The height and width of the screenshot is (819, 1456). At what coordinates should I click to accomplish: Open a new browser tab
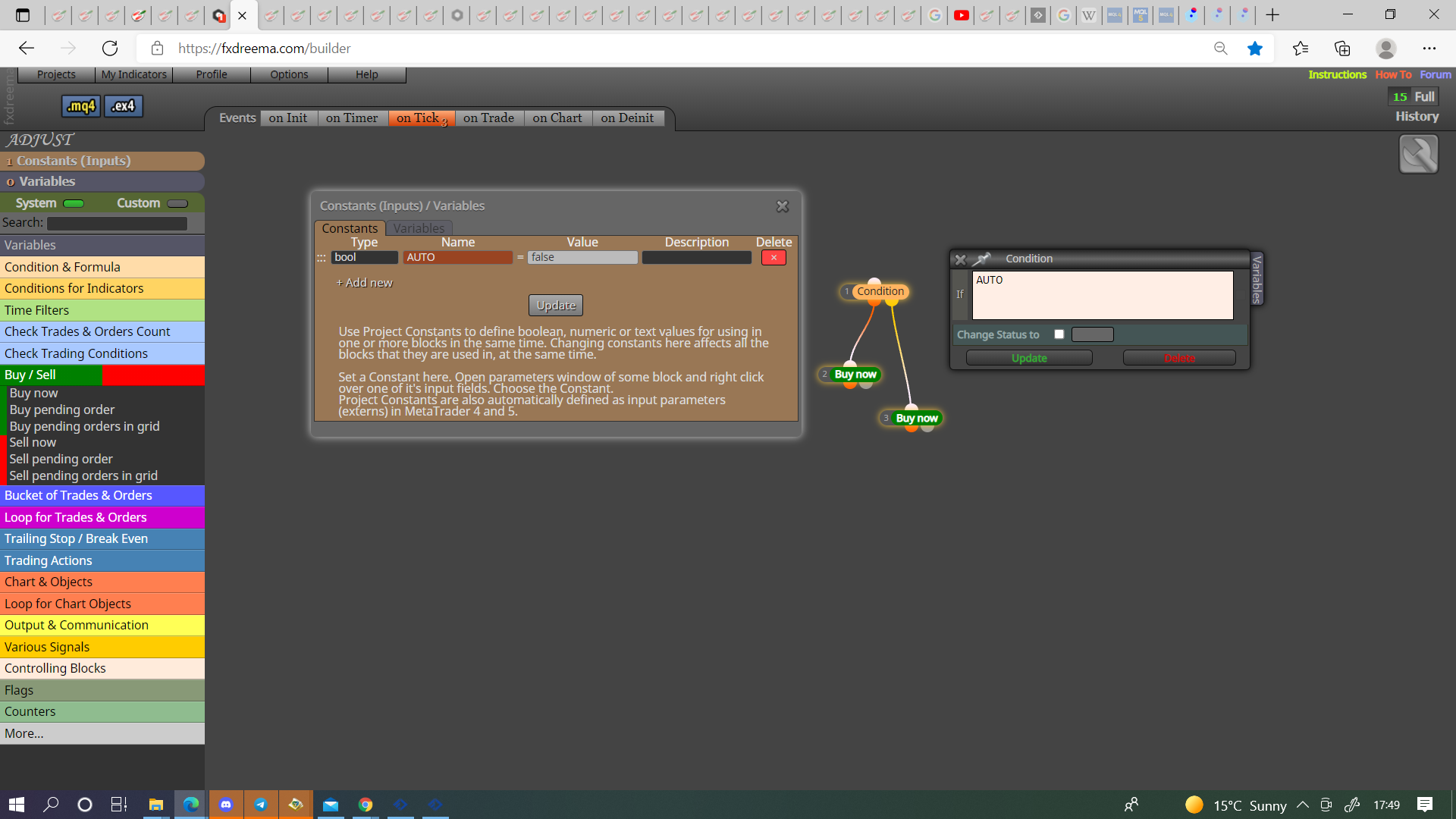click(1272, 15)
